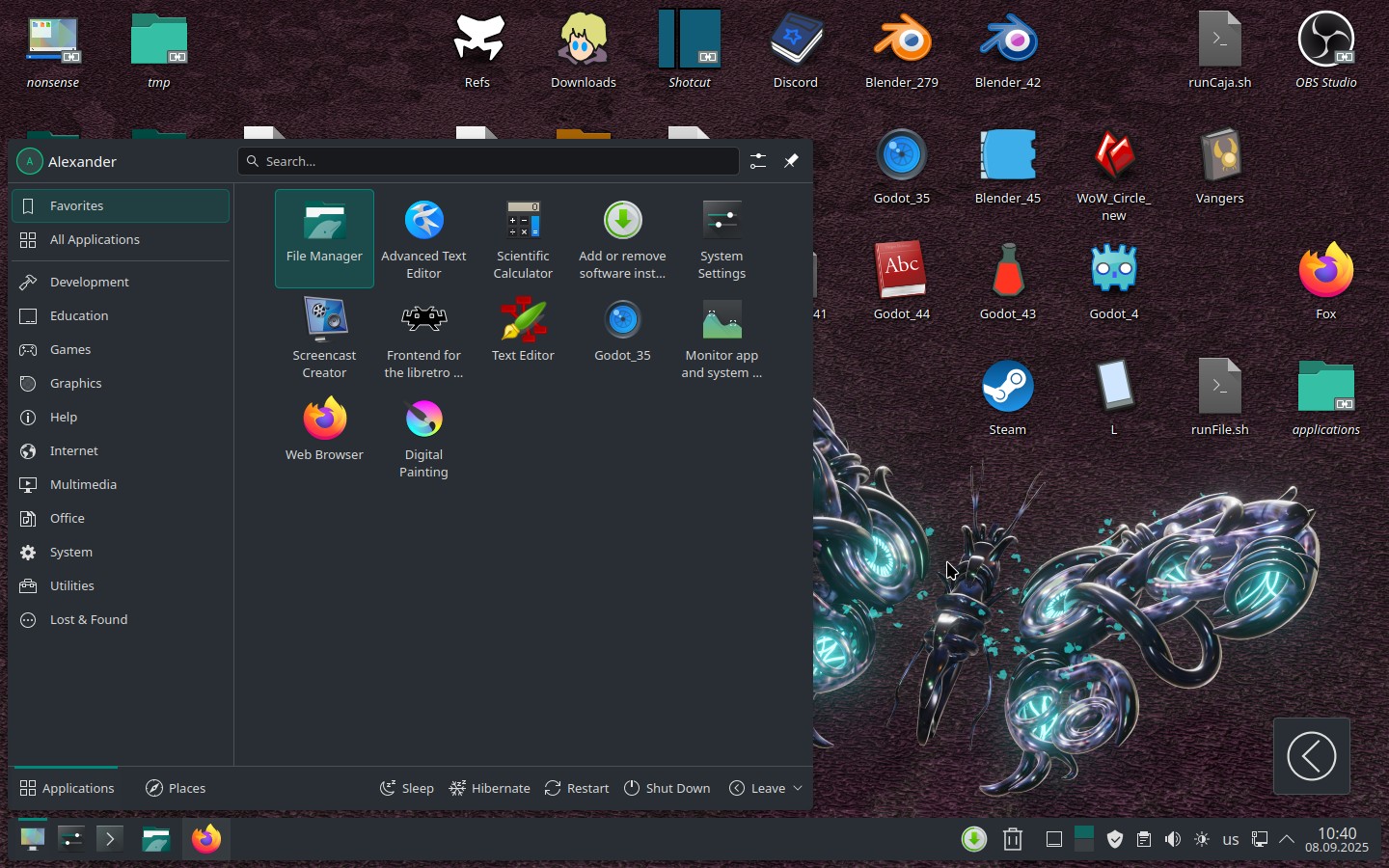The height and width of the screenshot is (868, 1389).
Task: Open the clipboard manager in the tray
Action: point(1144,839)
